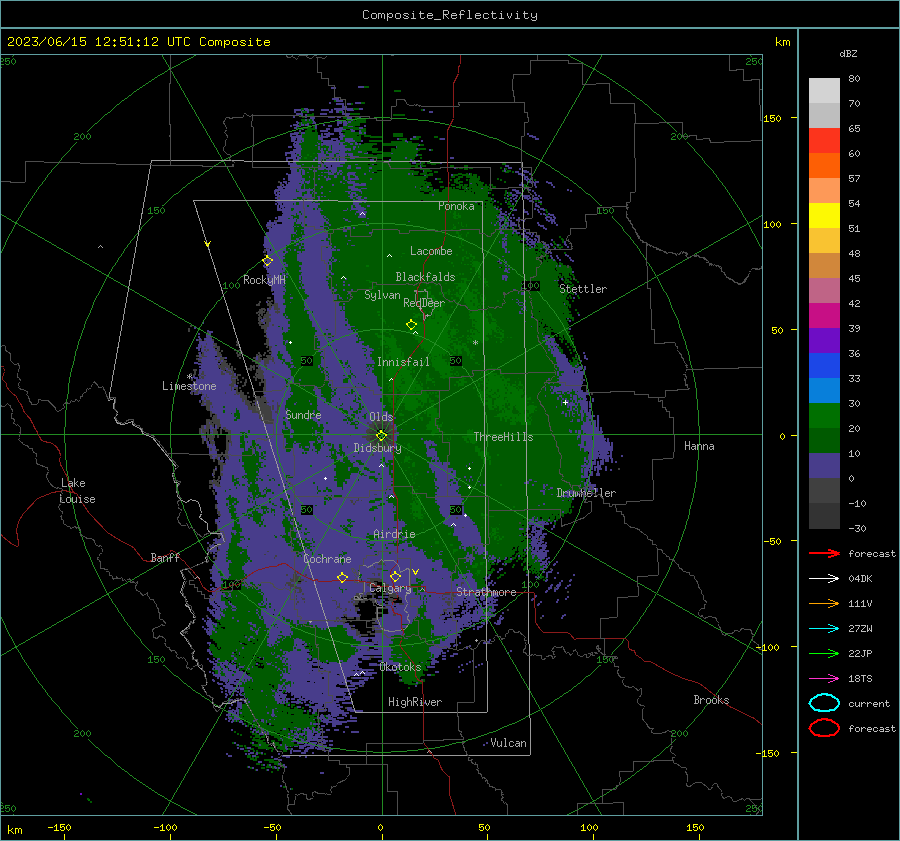Screen dimensions: 900x841
Task: Click the red forecast arrow in legend
Action: [x=824, y=553]
